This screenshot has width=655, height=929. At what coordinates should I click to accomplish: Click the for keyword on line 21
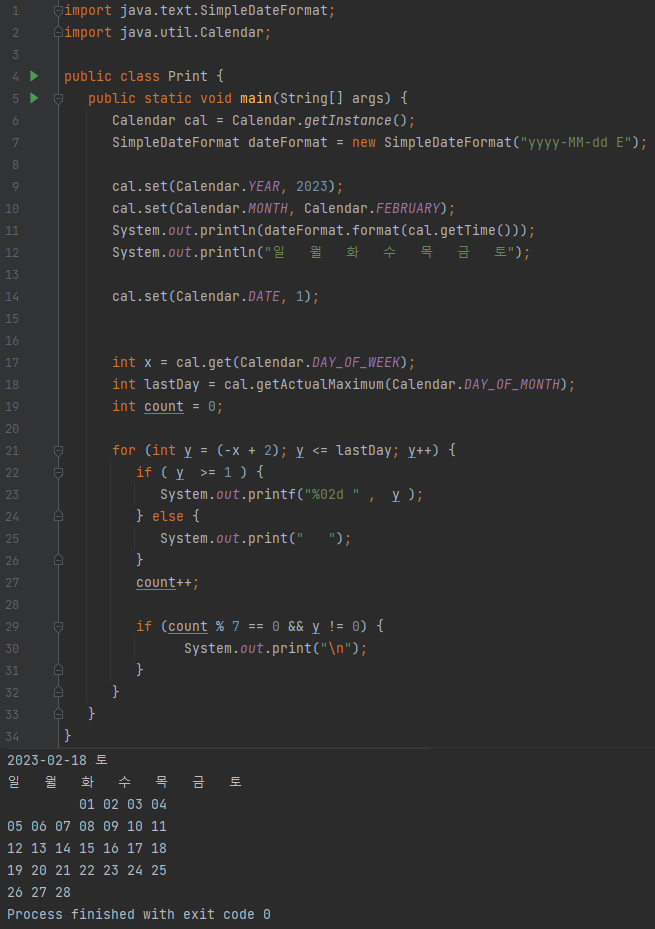[124, 450]
